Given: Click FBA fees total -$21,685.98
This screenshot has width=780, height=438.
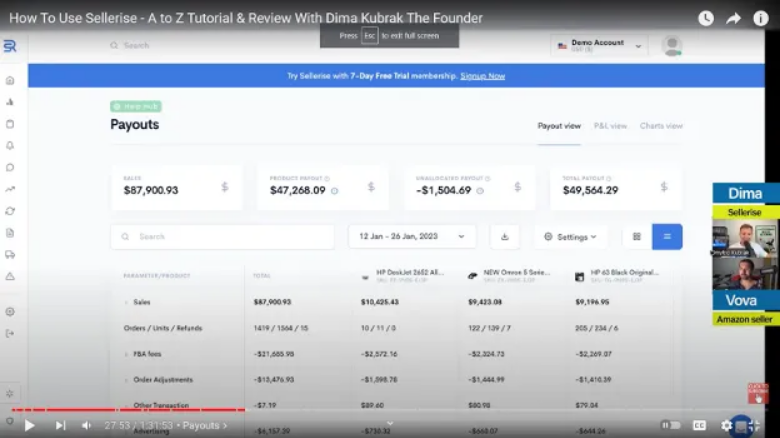Looking at the screenshot, I should pyautogui.click(x=274, y=354).
